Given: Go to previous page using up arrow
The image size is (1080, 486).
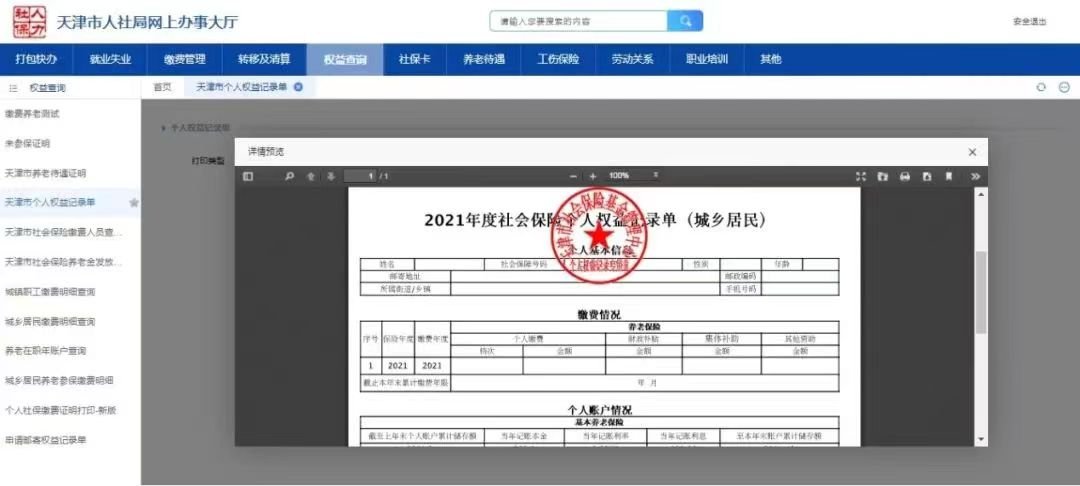Looking at the screenshot, I should click(311, 176).
